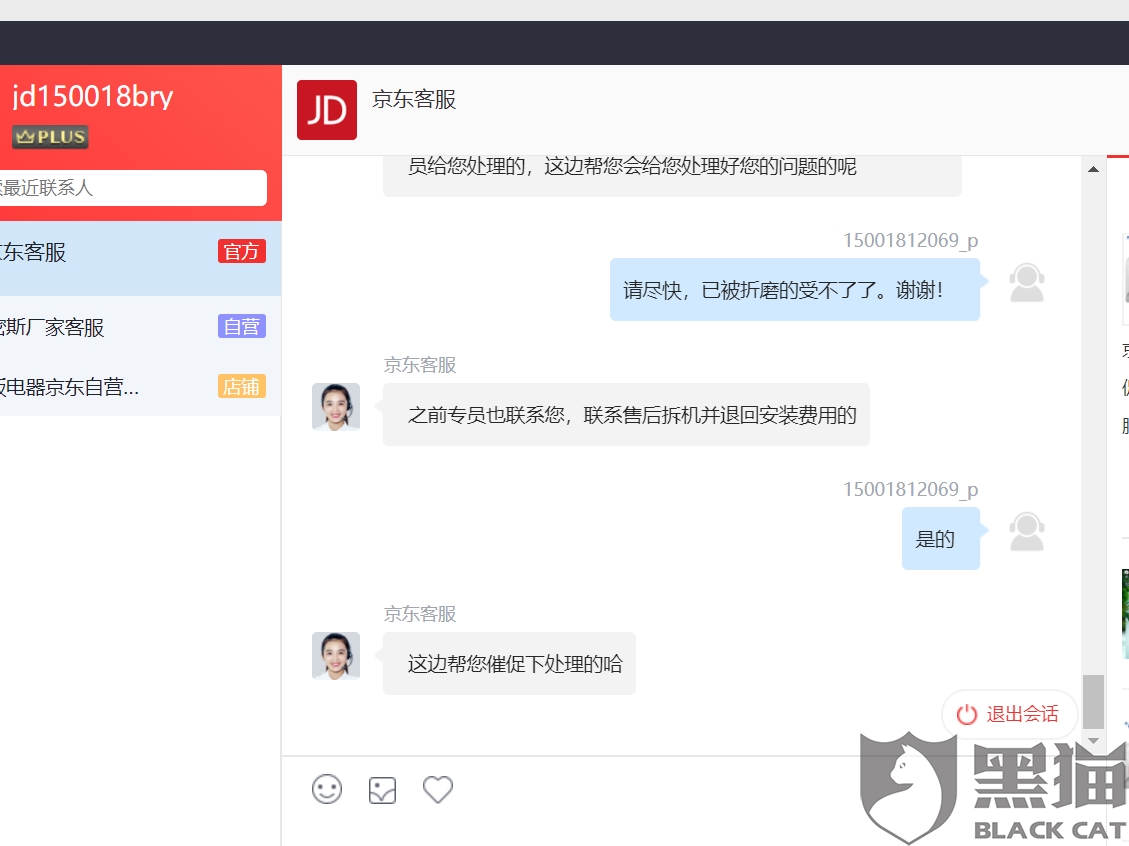1129x846 pixels.
Task: Click the 最近联系人 search field
Action: (x=133, y=188)
